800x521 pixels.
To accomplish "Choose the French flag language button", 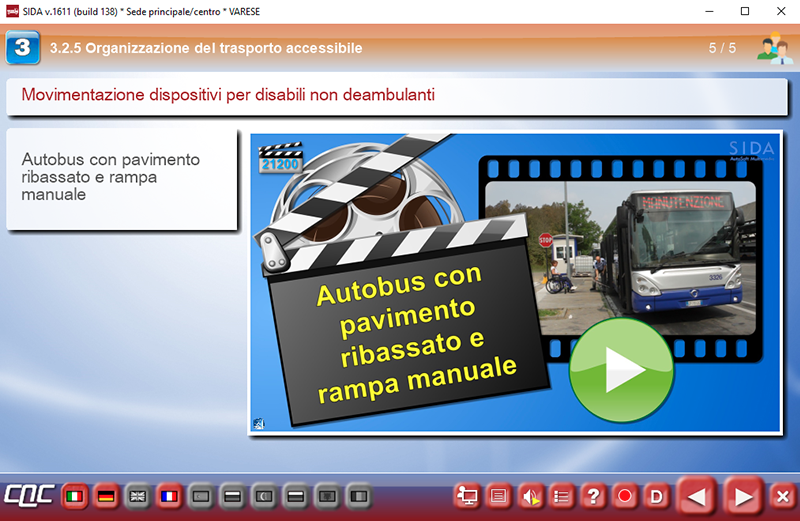I will tap(169, 496).
